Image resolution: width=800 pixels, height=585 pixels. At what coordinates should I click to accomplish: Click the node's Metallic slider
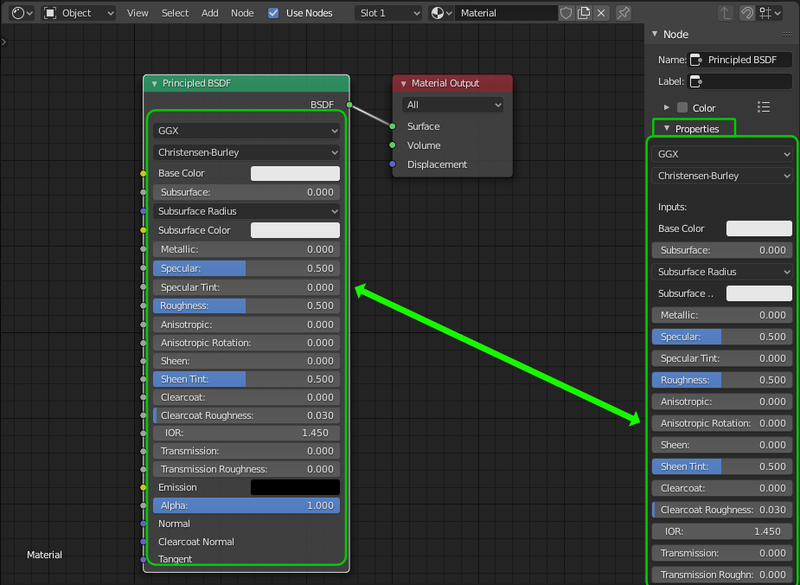247,249
